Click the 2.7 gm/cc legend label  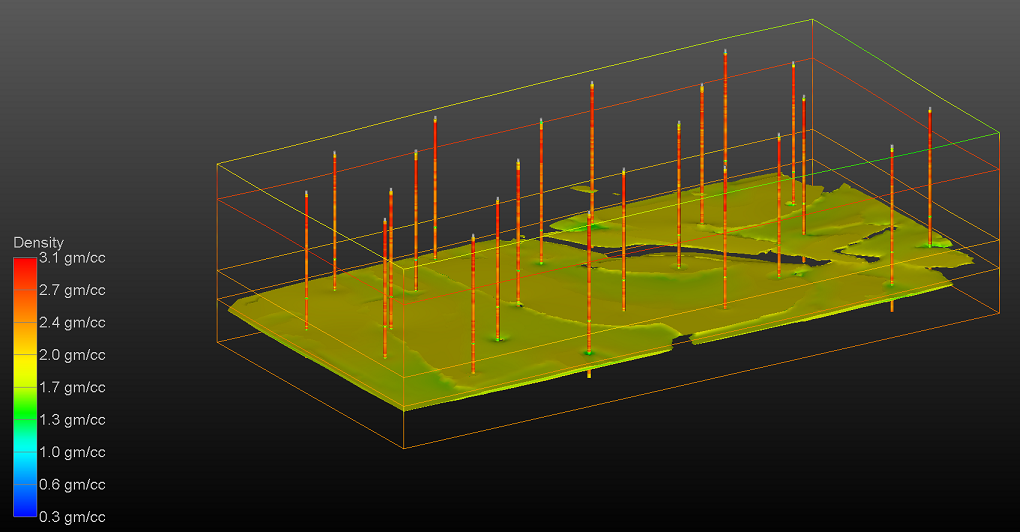click(x=72, y=290)
